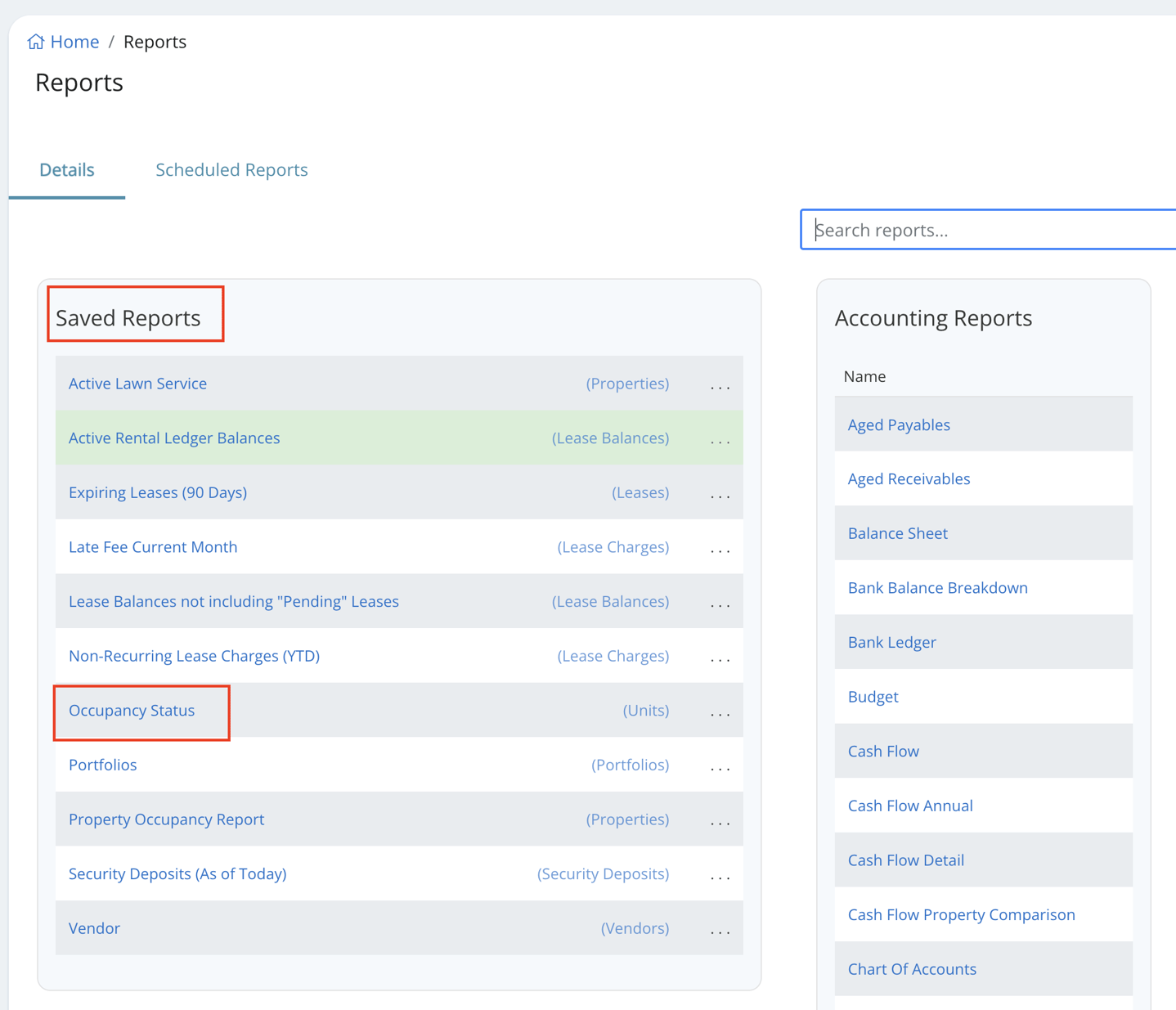Select the Details tab

(x=67, y=170)
